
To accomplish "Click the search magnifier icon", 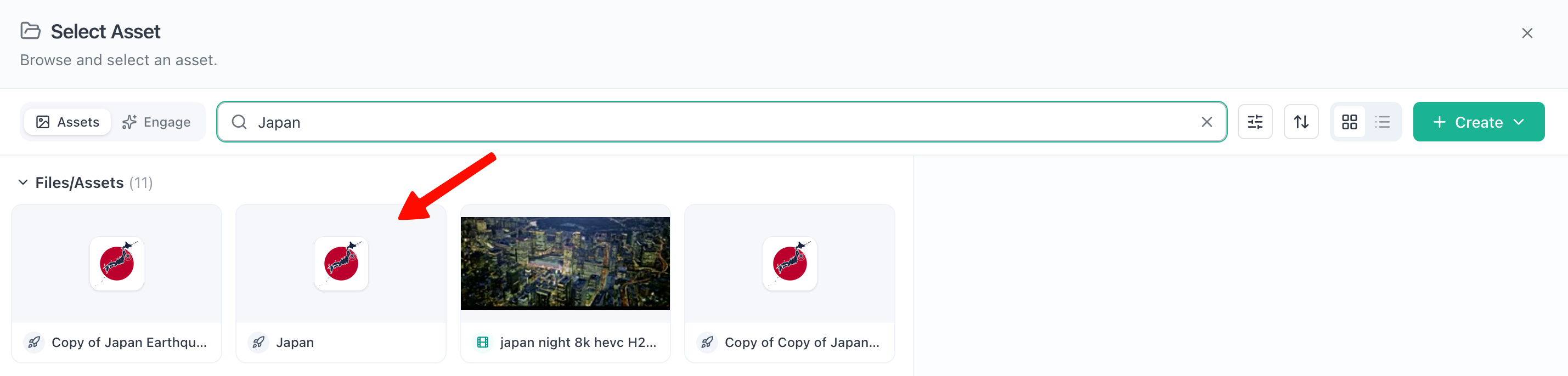I will point(239,122).
